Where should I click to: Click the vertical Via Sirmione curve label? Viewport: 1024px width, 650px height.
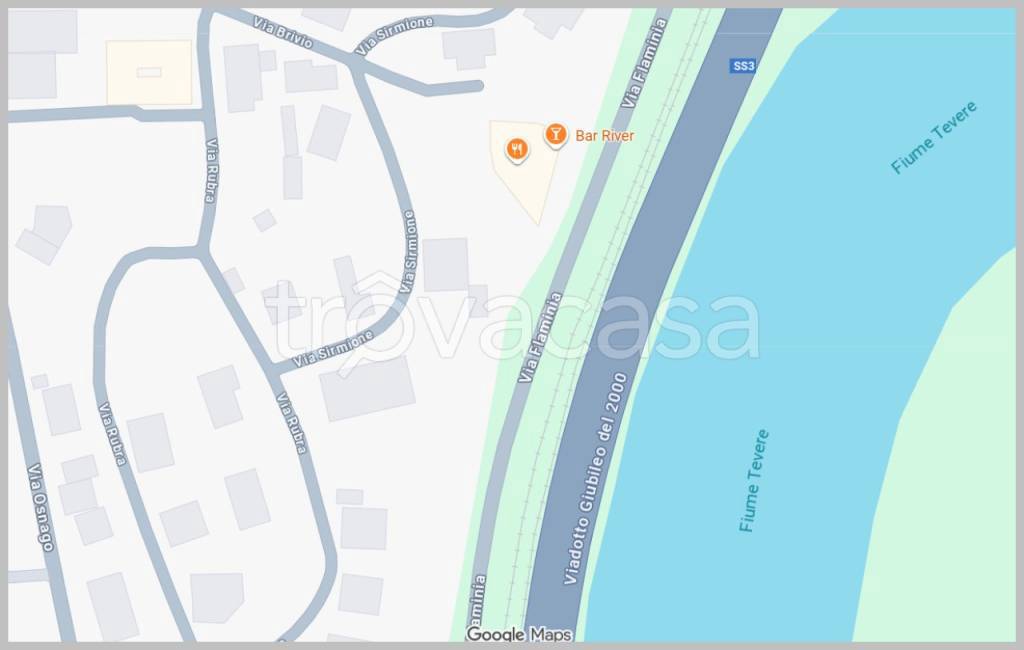pyautogui.click(x=408, y=252)
